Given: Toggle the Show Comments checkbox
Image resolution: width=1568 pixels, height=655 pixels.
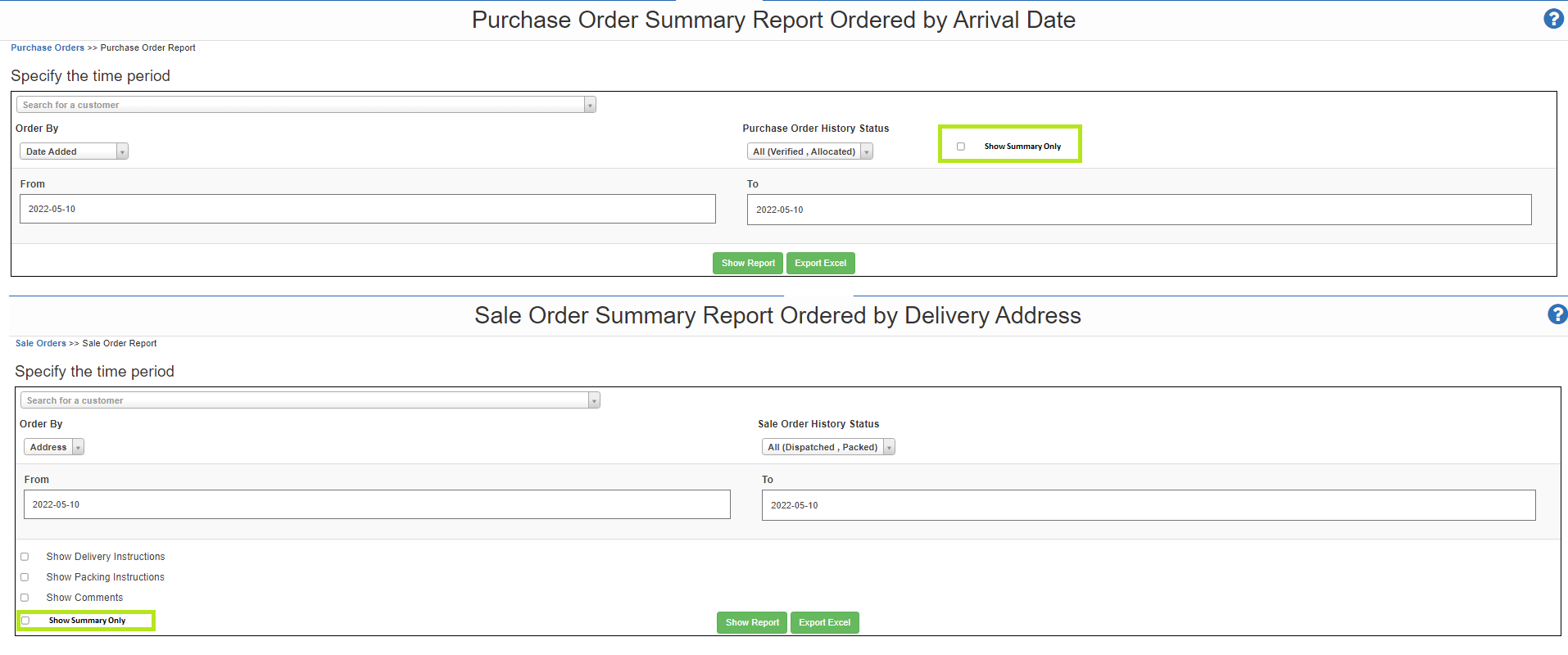Looking at the screenshot, I should (25, 598).
